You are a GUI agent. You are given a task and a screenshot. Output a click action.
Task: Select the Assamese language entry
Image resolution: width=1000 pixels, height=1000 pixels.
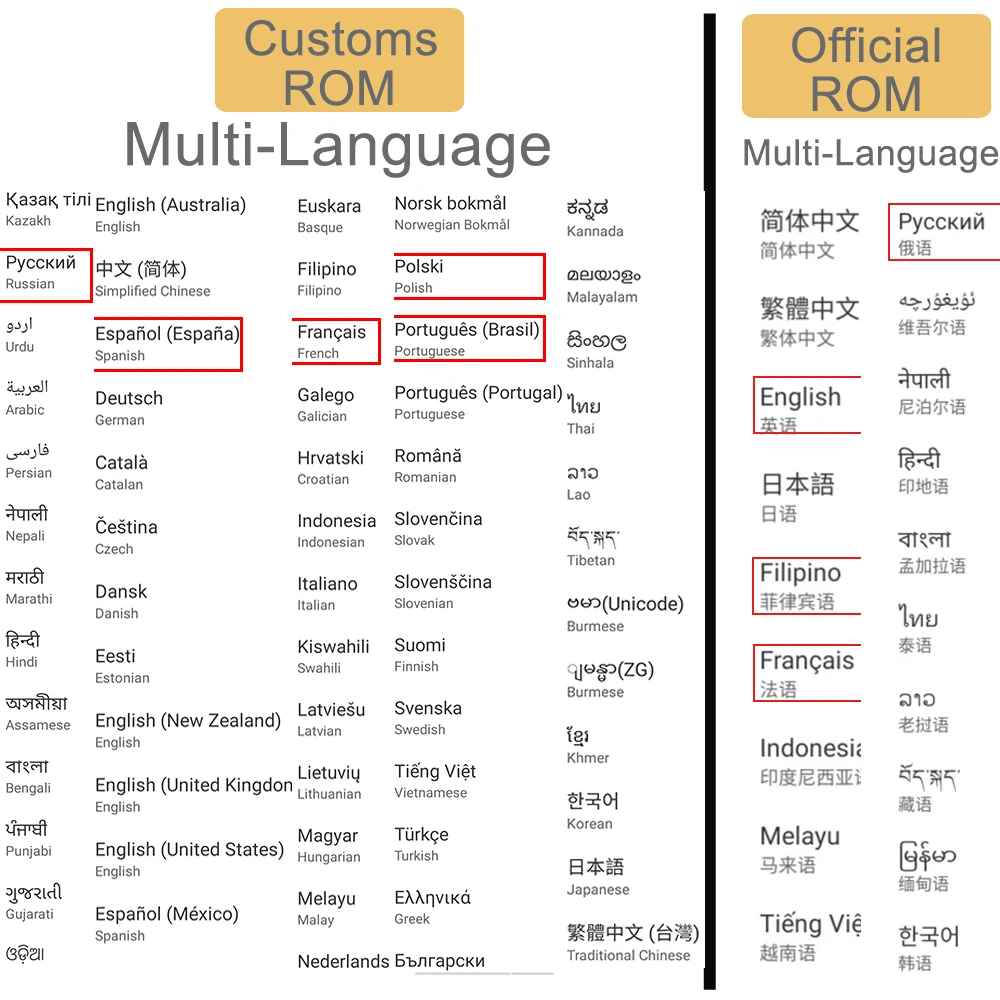pyautogui.click(x=38, y=714)
